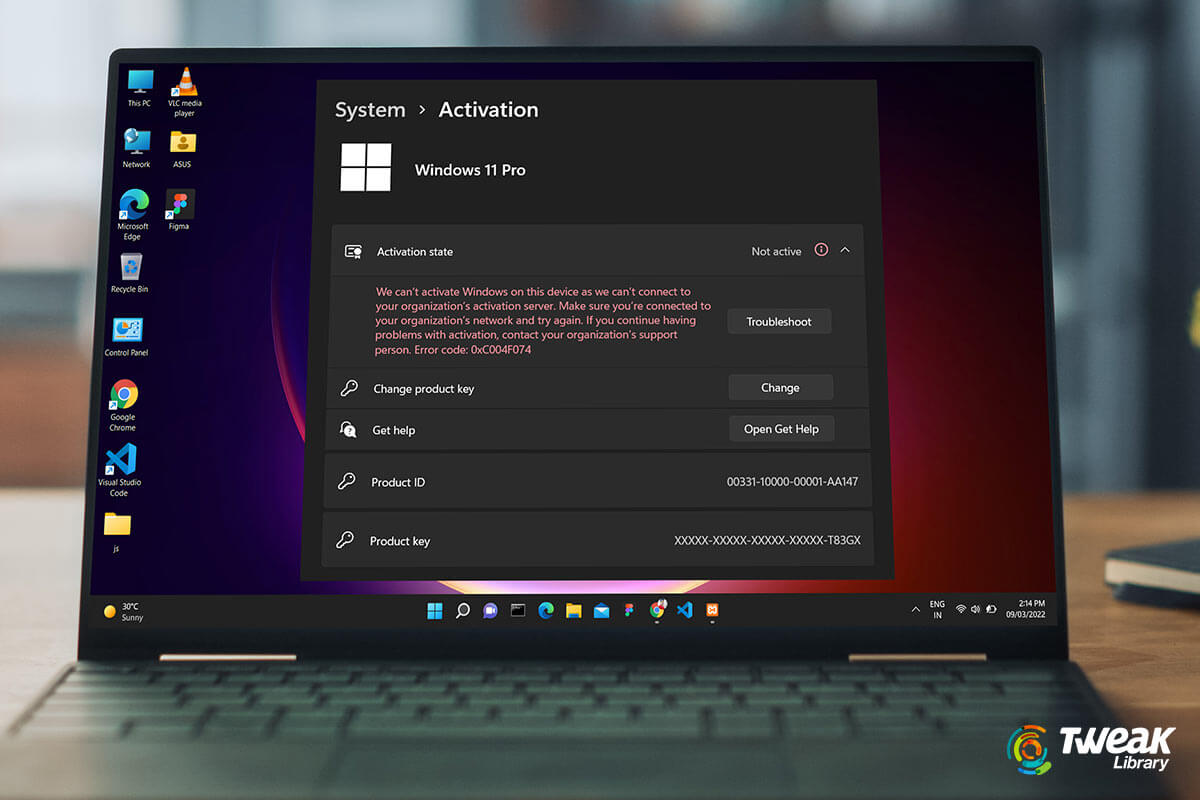This screenshot has height=800, width=1200.
Task: Open Windows Terminal from the taskbar
Action: point(518,610)
